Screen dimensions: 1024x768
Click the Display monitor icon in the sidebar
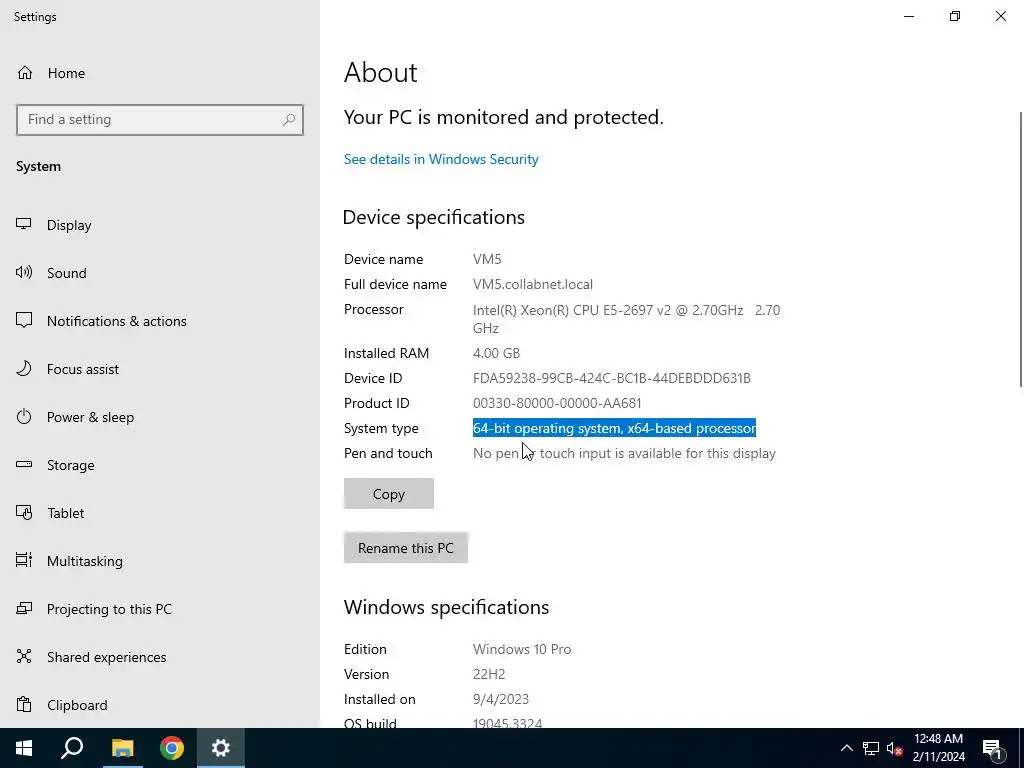[24, 225]
